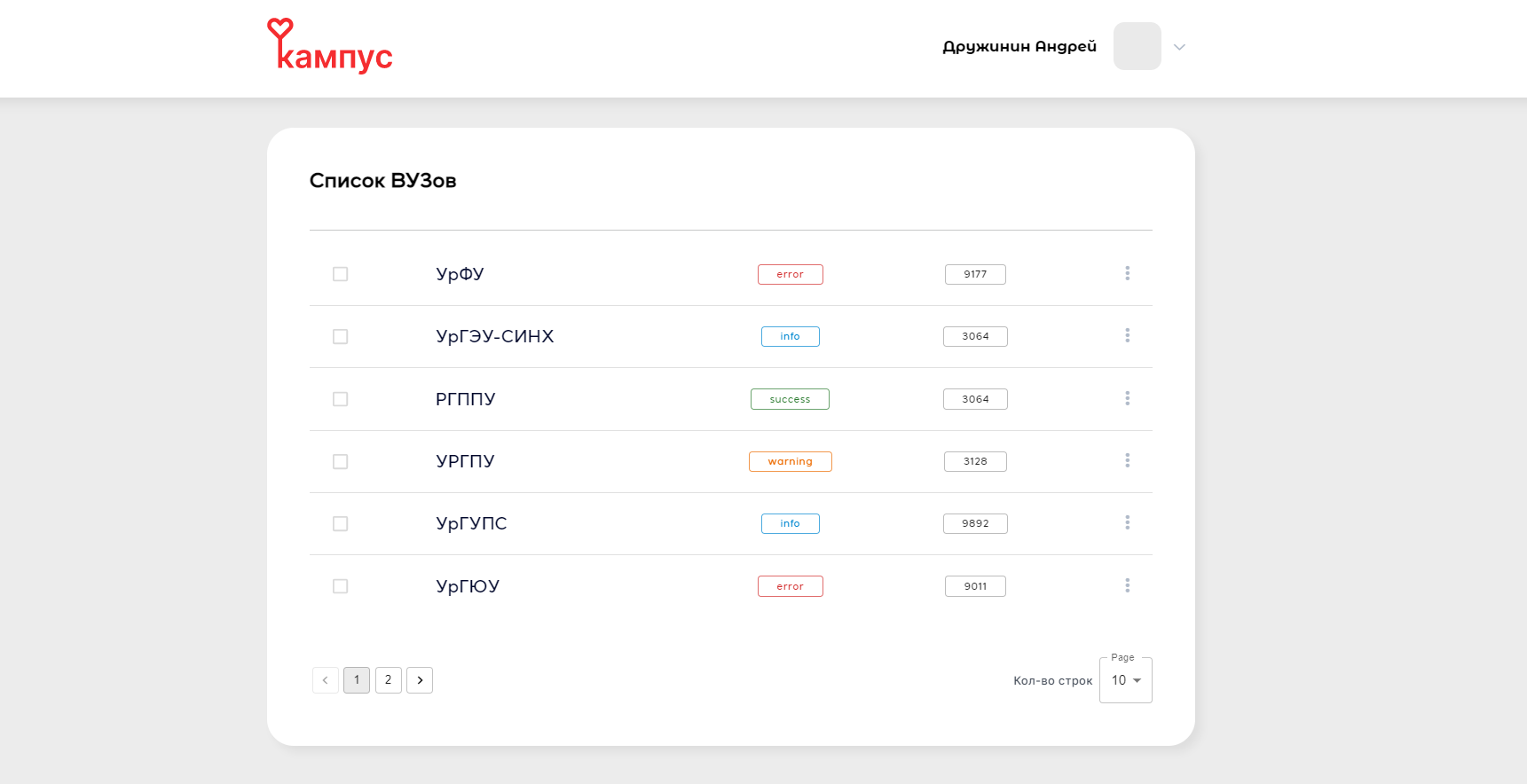Open the three-dot menu for УрГЮУ row

pos(1127,585)
